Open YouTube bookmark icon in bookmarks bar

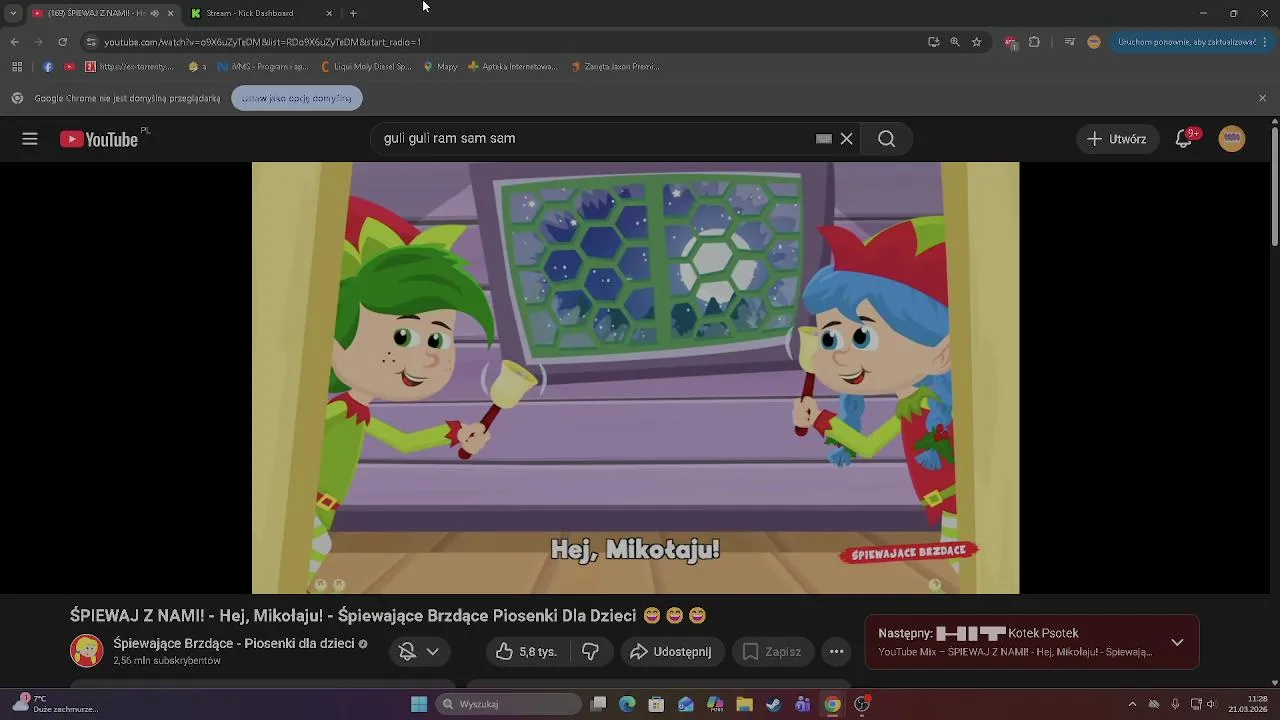tap(69, 67)
